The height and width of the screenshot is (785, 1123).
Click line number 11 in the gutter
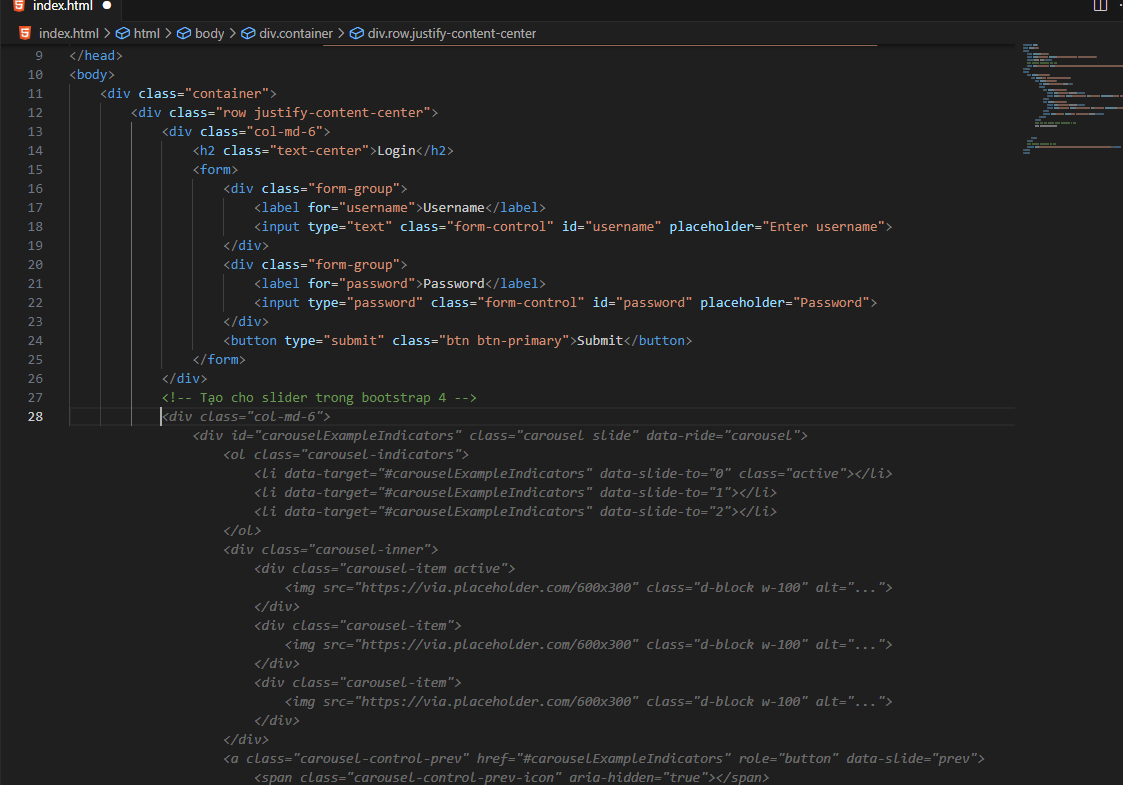(35, 94)
